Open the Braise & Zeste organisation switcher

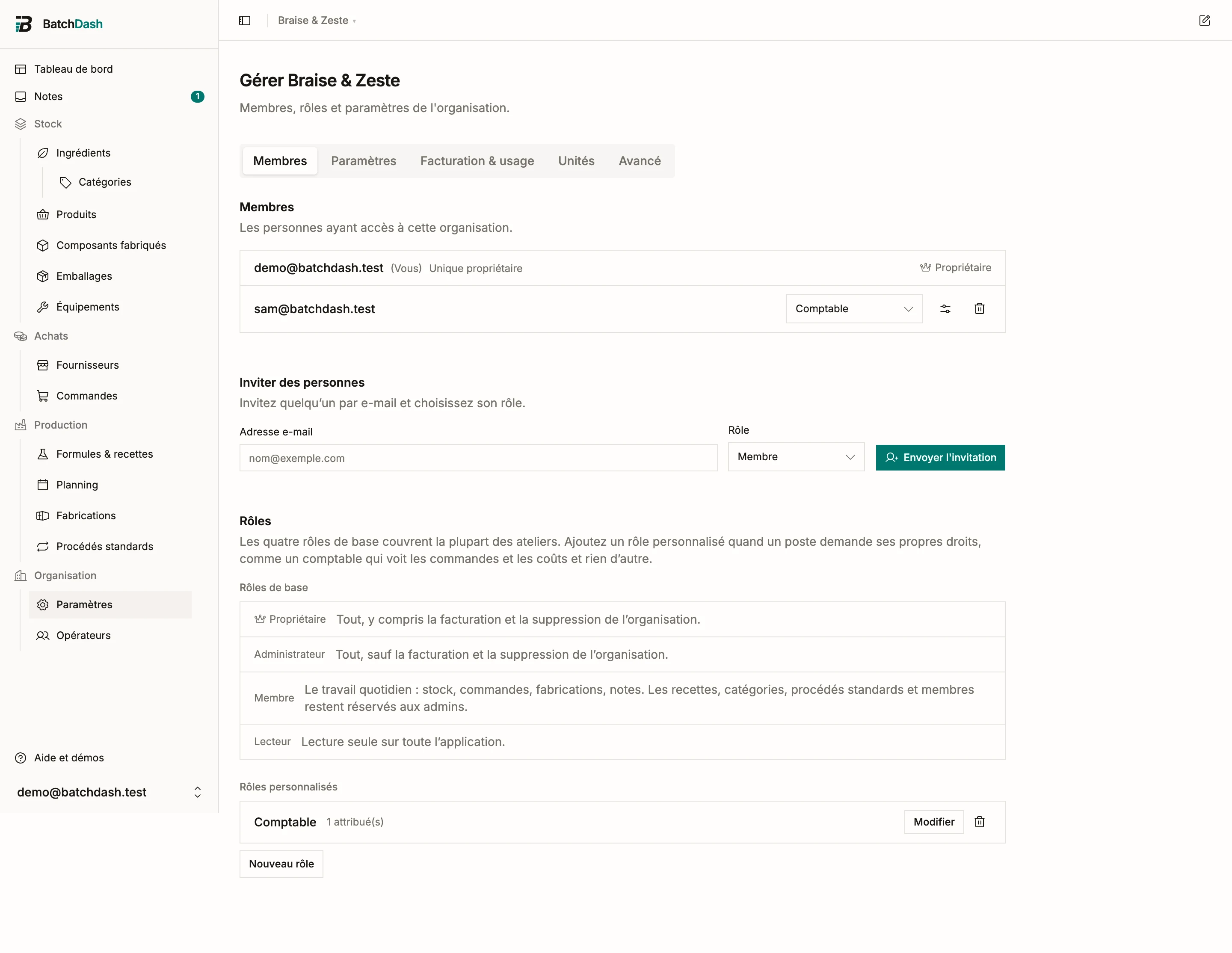(317, 20)
